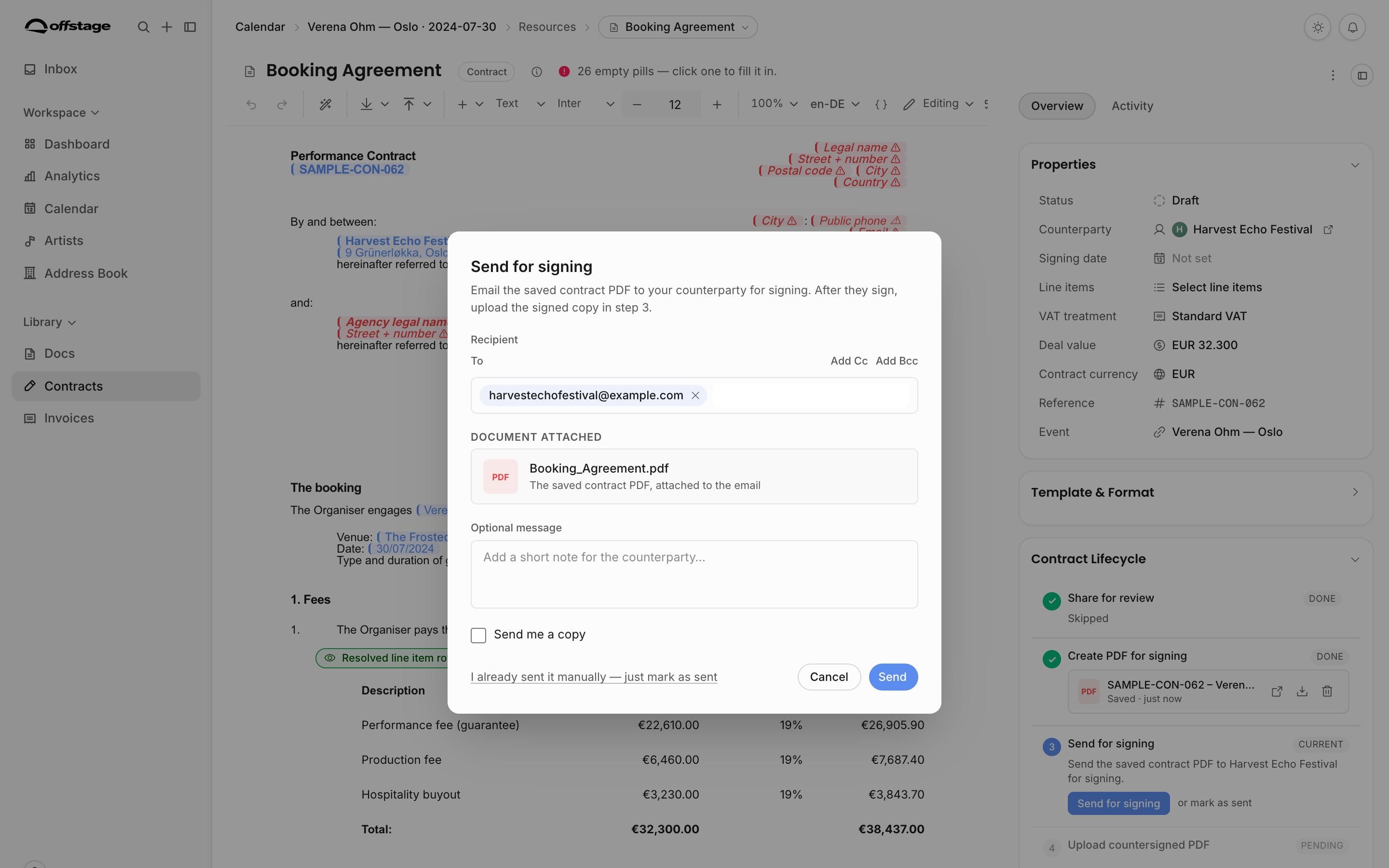Collapse the sidebar using the panel icon
The image size is (1389, 868).
pos(190,27)
